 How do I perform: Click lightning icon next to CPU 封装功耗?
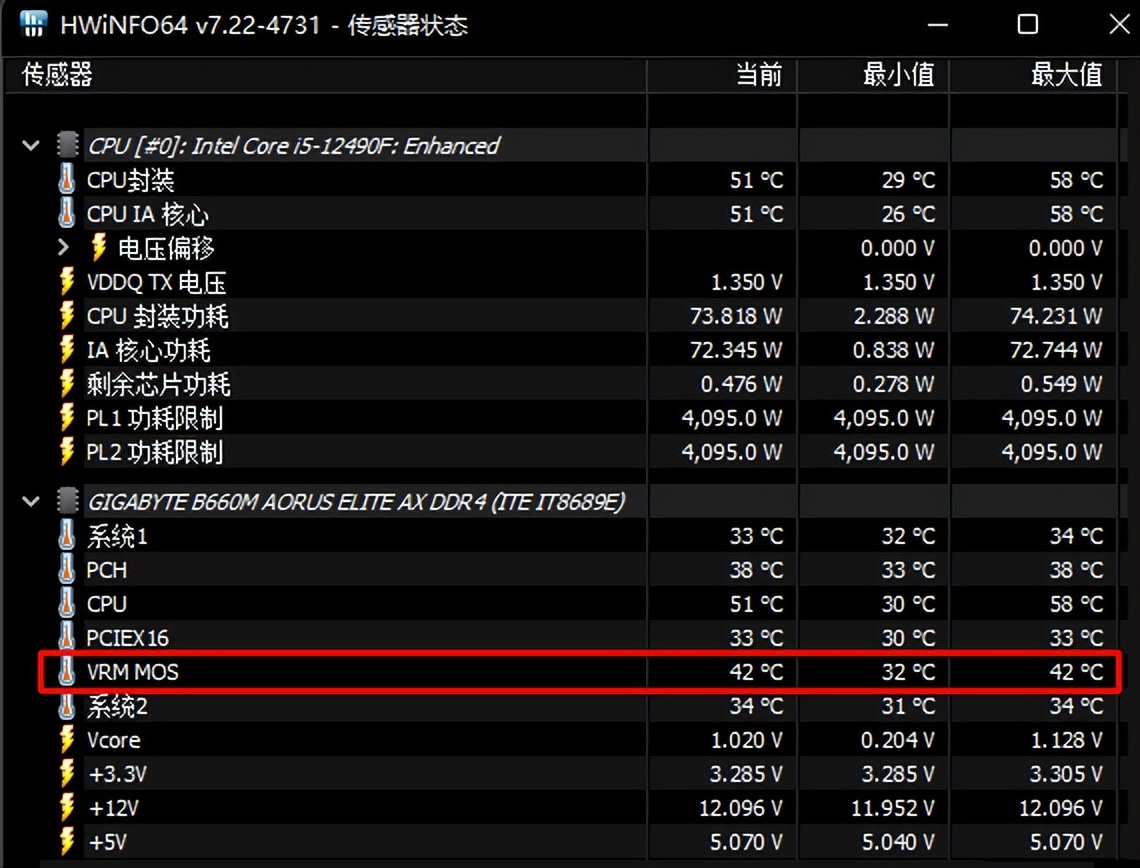coord(67,316)
